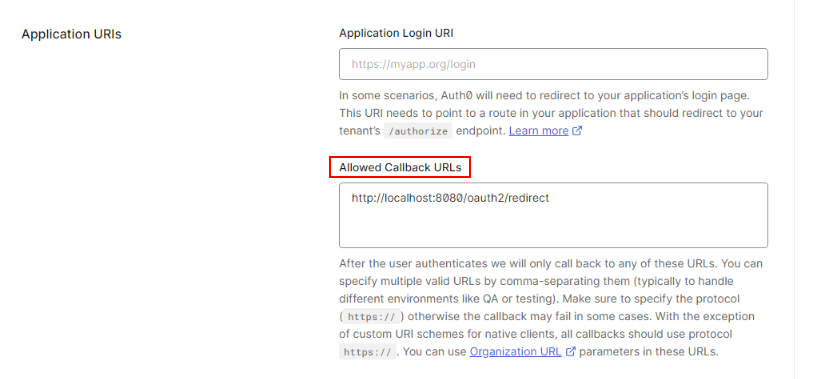
Task: Click the external-link icon after Organization URL
Action: [x=571, y=351]
